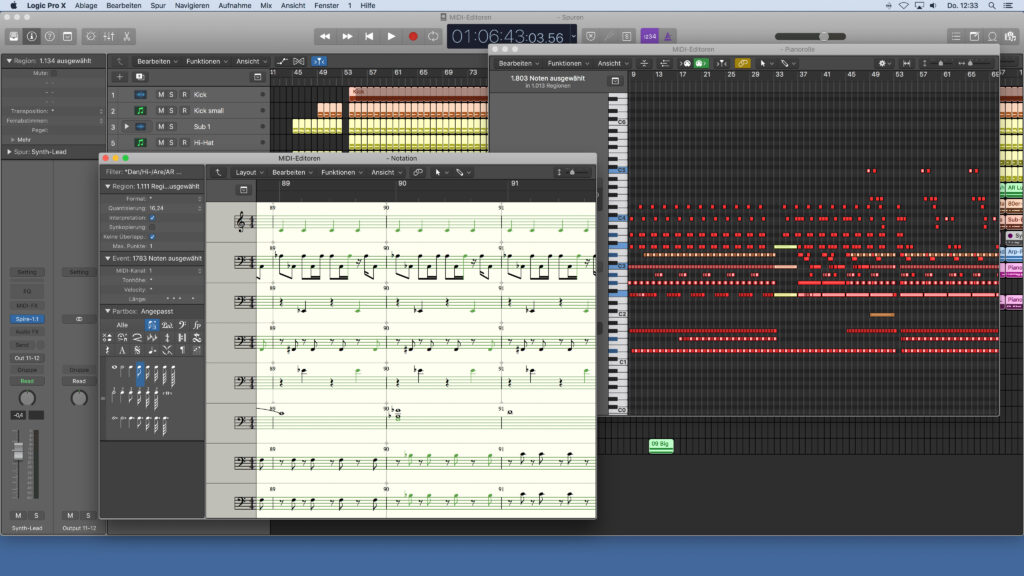This screenshot has width=1024, height=576.
Task: Select the pedal markings group in Partbox
Action: coord(167,325)
